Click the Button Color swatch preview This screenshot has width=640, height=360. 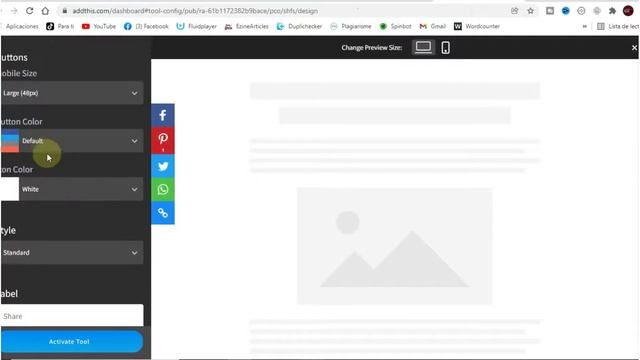click(x=10, y=141)
